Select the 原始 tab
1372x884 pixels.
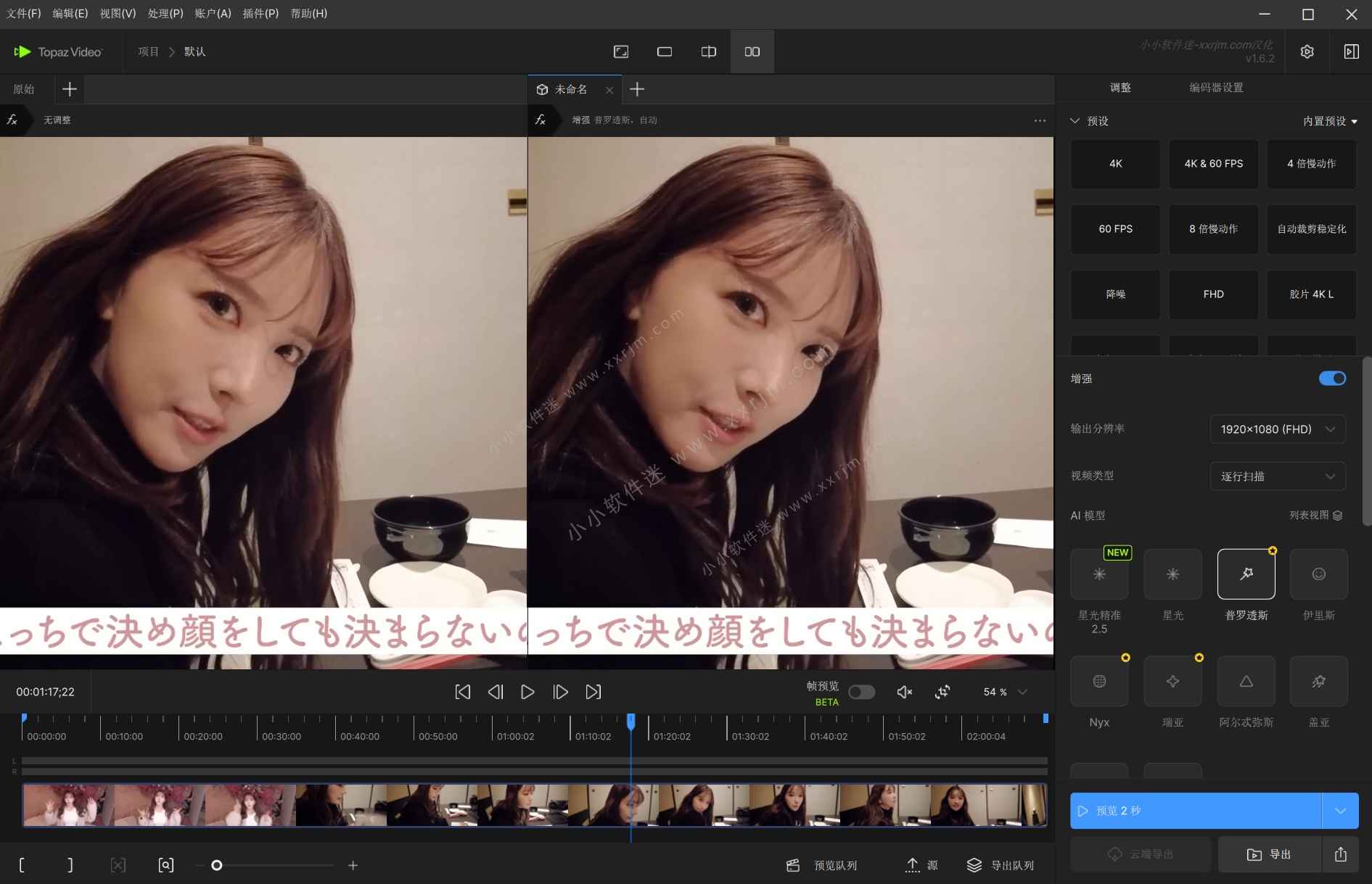point(24,89)
